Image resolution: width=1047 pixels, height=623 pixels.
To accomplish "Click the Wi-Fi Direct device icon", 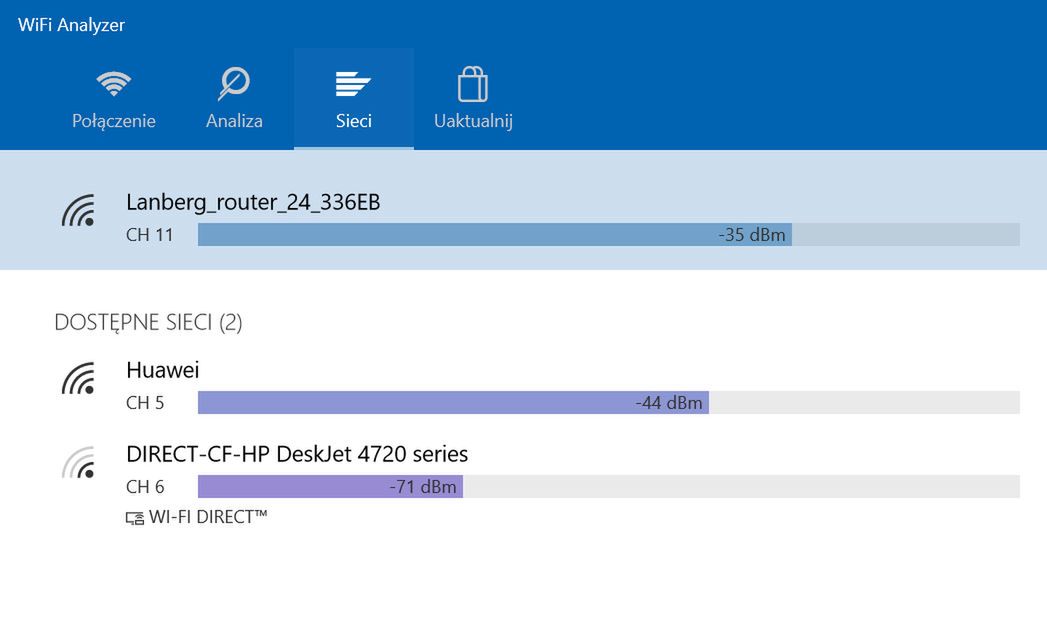I will [135, 518].
